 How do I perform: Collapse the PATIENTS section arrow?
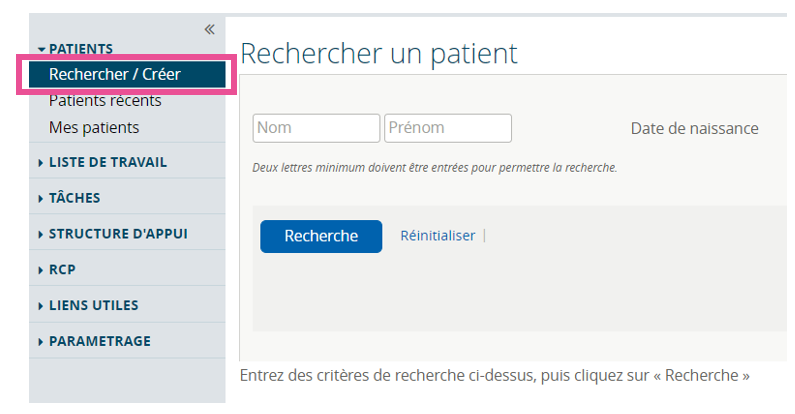coord(41,49)
